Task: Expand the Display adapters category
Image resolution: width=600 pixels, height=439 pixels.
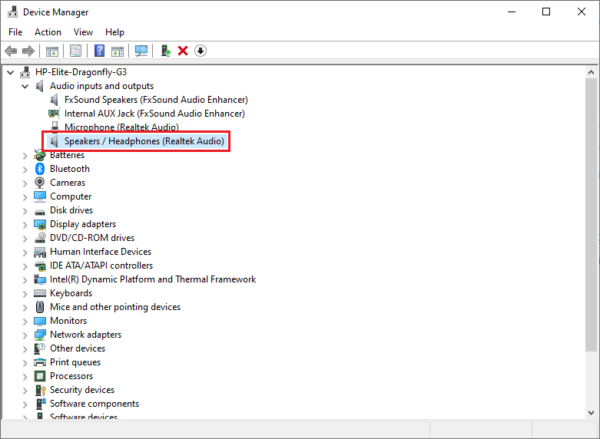Action: (x=25, y=224)
